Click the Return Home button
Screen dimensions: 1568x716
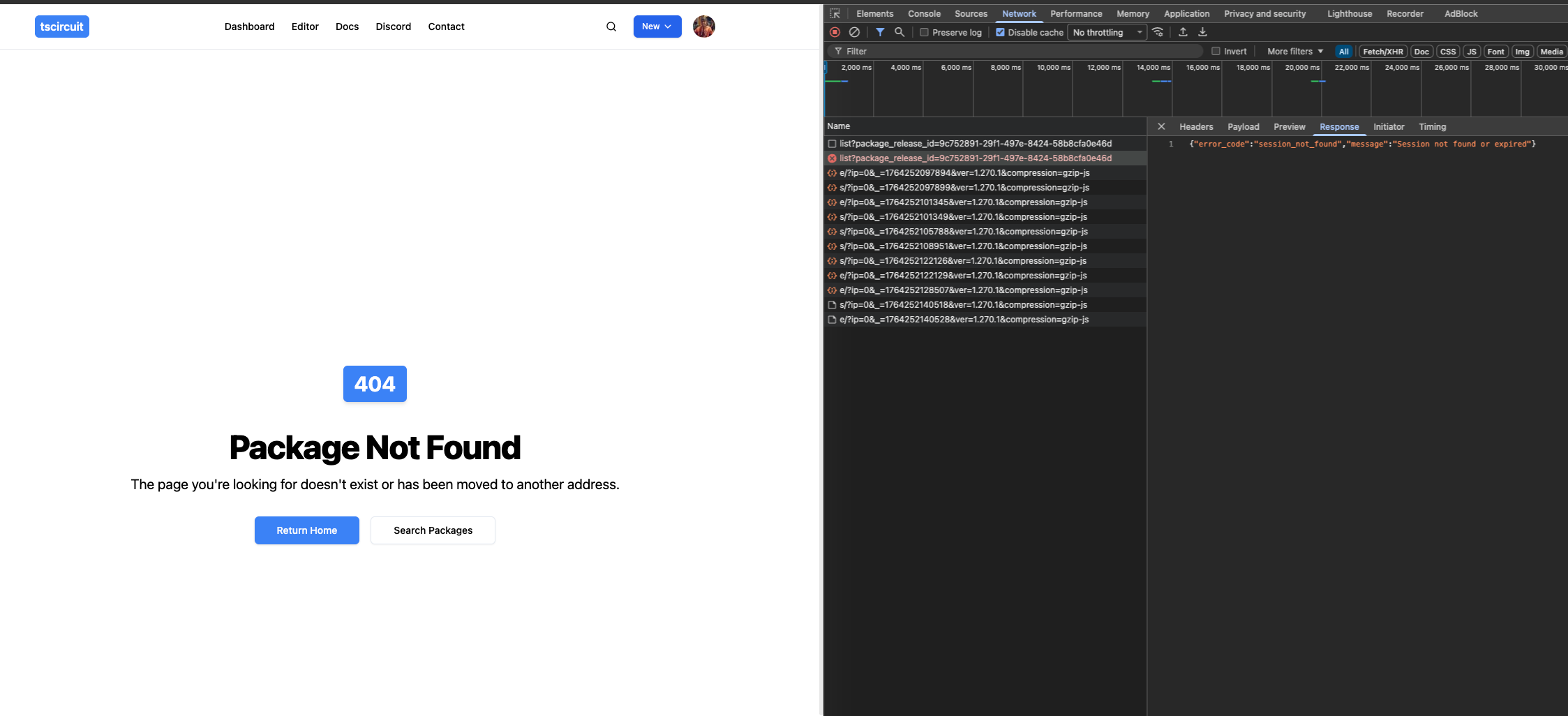pyautogui.click(x=307, y=530)
